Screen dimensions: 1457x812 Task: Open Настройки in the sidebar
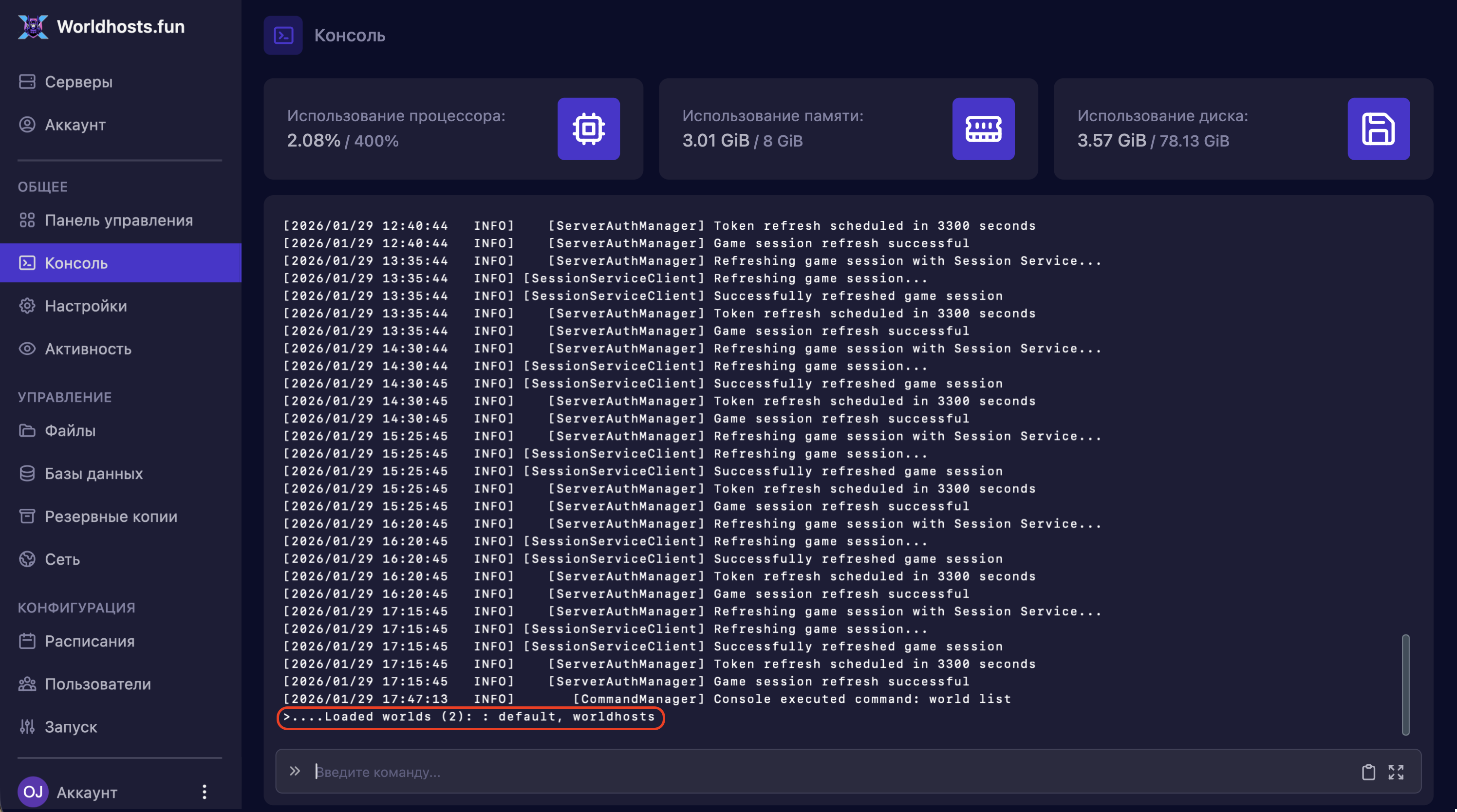pos(85,306)
